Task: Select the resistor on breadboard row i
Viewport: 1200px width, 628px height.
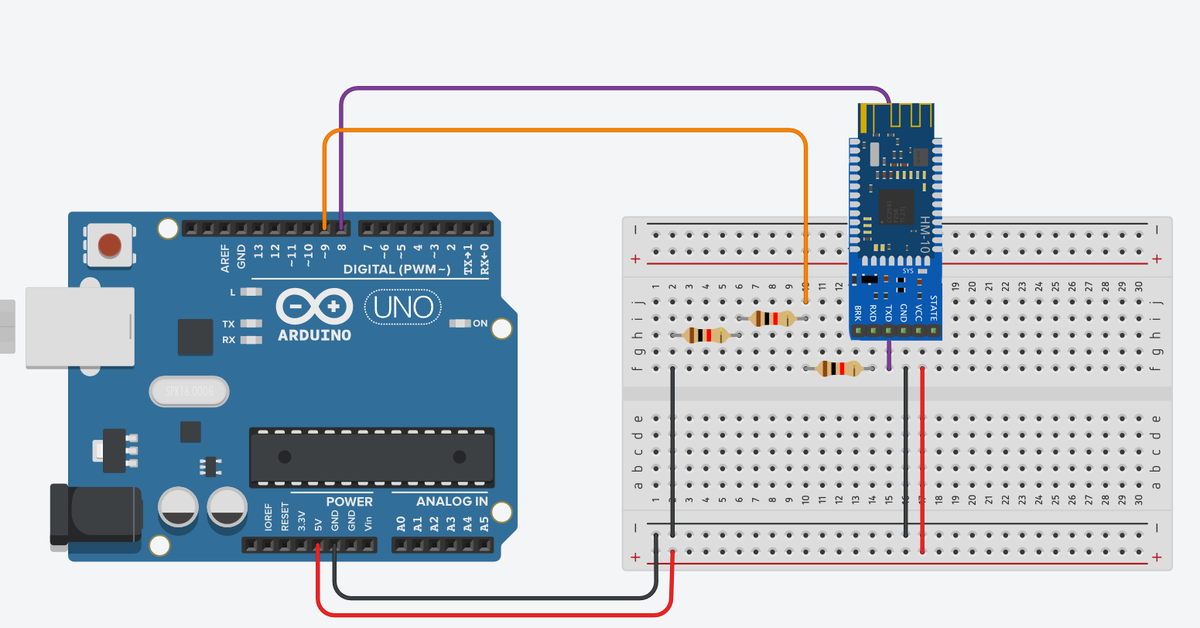Action: pyautogui.click(x=772, y=319)
